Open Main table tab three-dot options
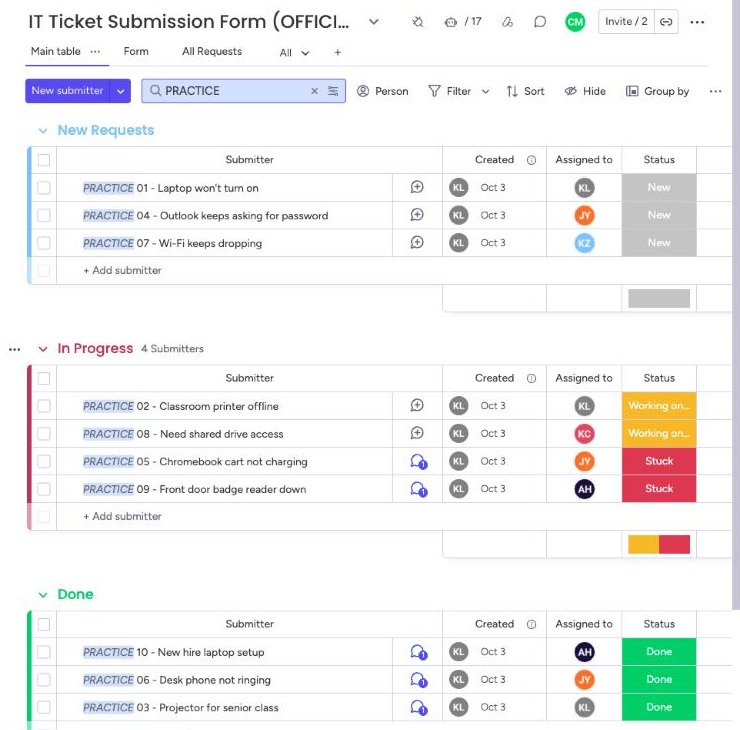740x730 pixels. (x=95, y=51)
